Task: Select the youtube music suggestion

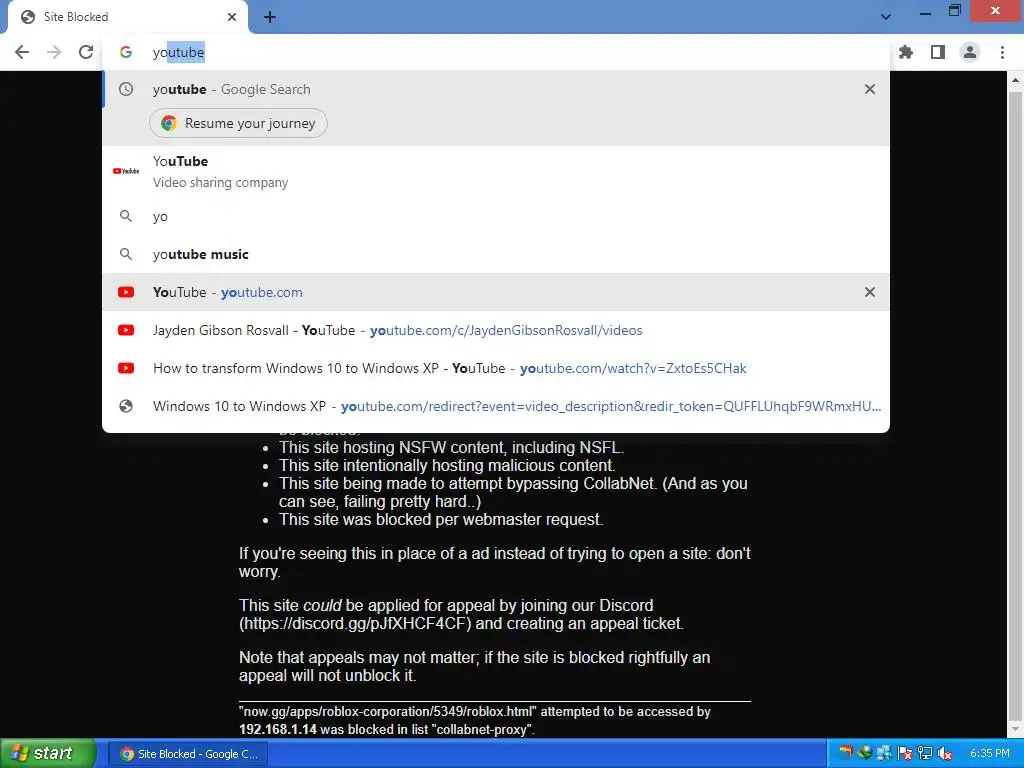Action: (496, 254)
